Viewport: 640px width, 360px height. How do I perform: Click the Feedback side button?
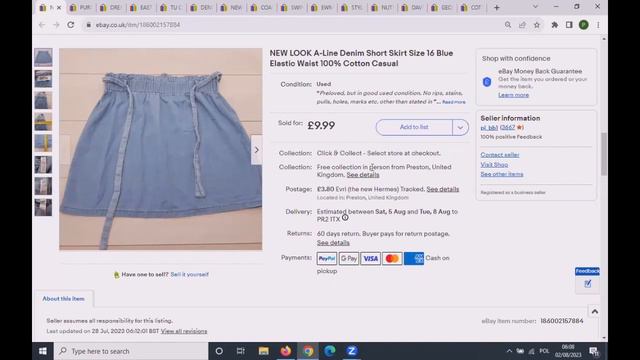[587, 271]
